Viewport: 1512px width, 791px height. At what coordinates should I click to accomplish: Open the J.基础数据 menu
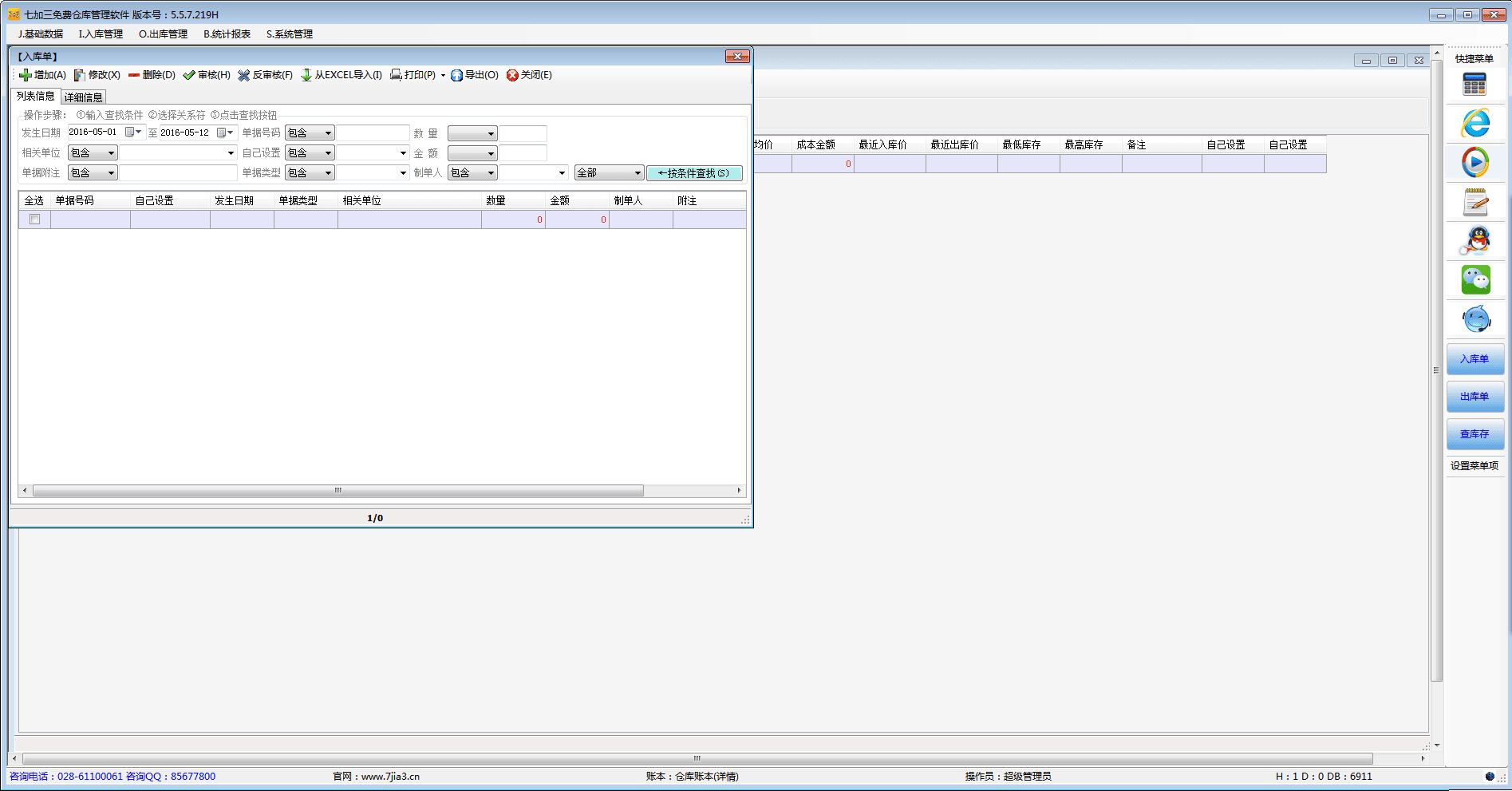tap(41, 34)
